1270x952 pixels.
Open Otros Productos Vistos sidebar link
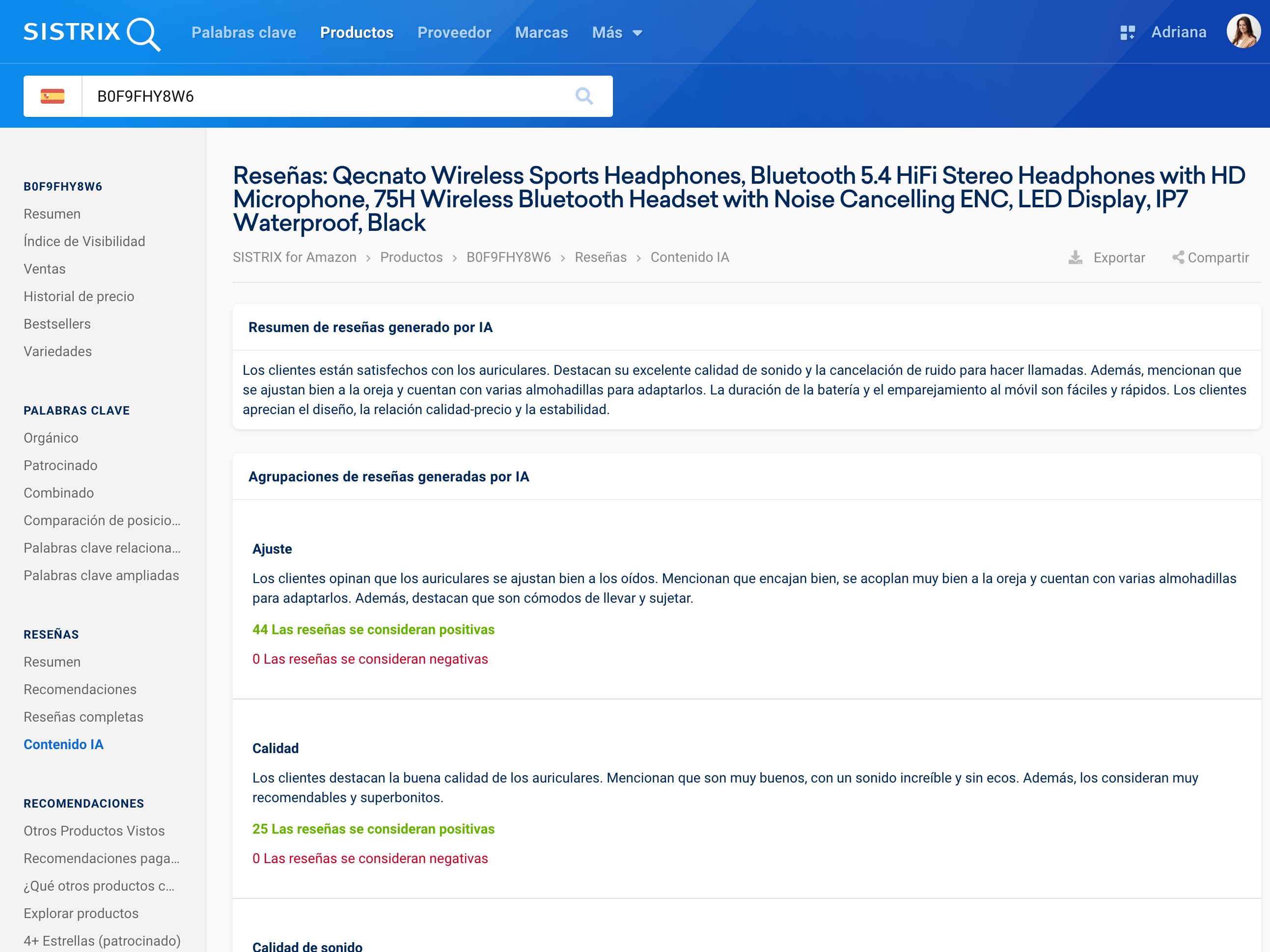(94, 831)
